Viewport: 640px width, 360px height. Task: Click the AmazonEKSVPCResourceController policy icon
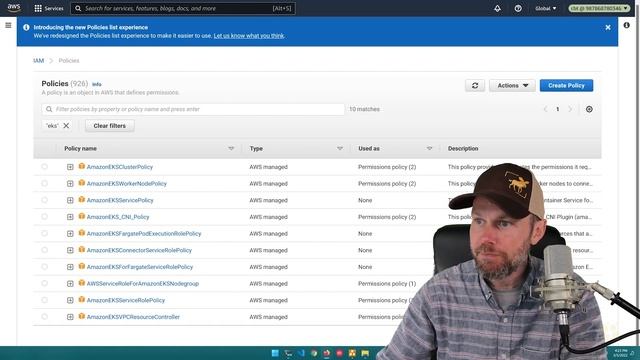[82, 316]
